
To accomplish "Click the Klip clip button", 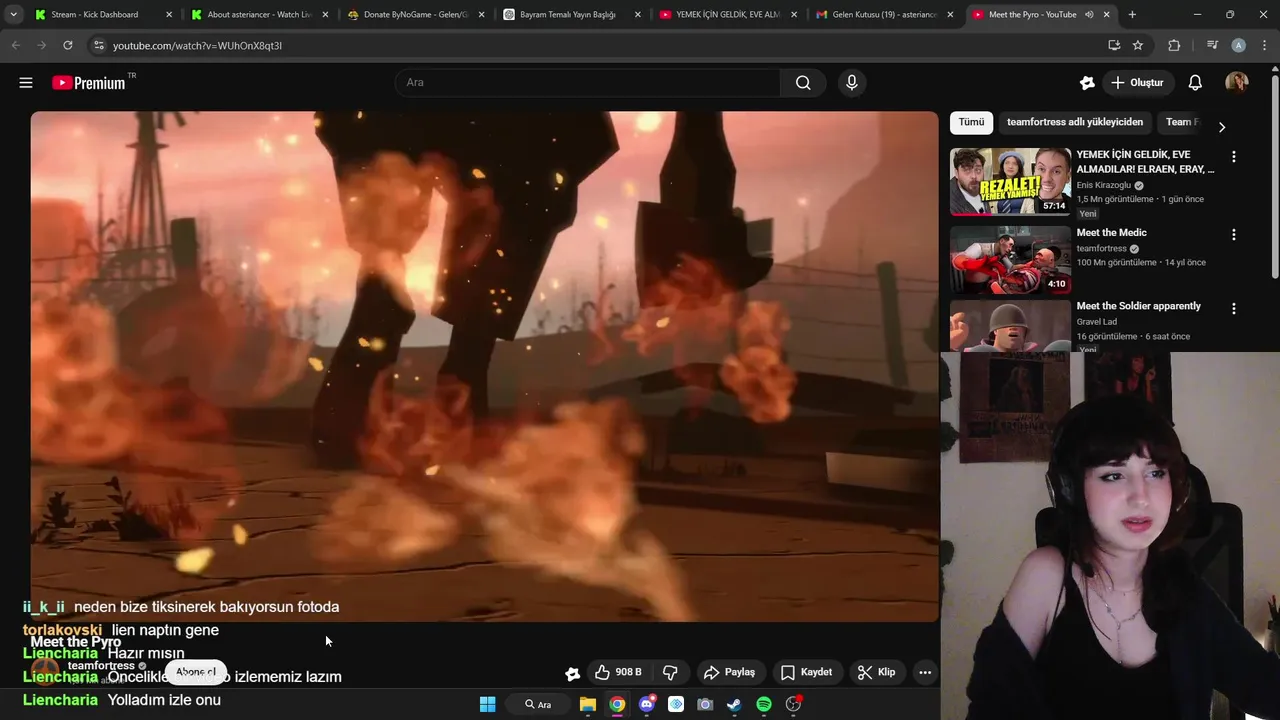I will tap(877, 672).
